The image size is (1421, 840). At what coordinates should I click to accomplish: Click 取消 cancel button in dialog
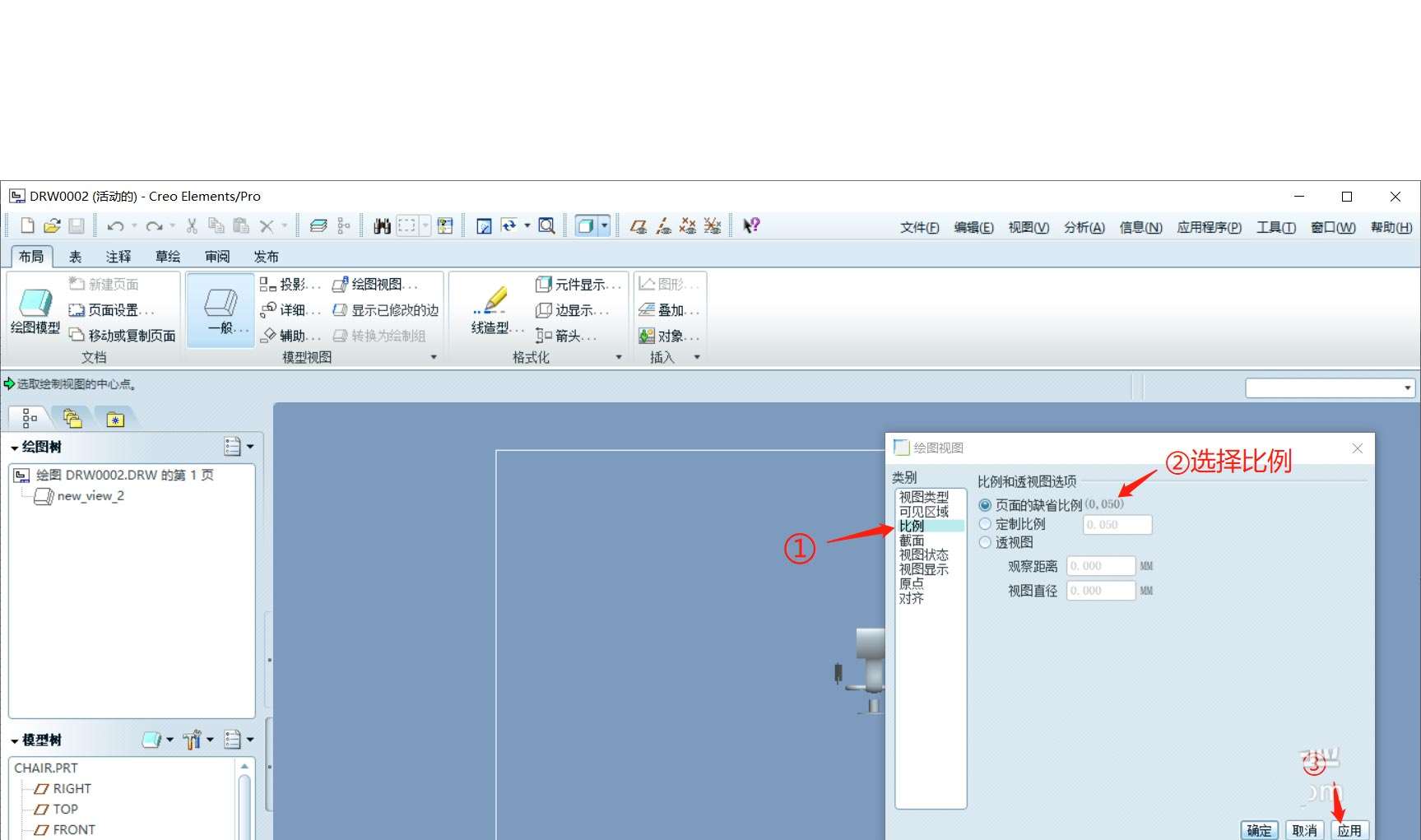click(1305, 831)
